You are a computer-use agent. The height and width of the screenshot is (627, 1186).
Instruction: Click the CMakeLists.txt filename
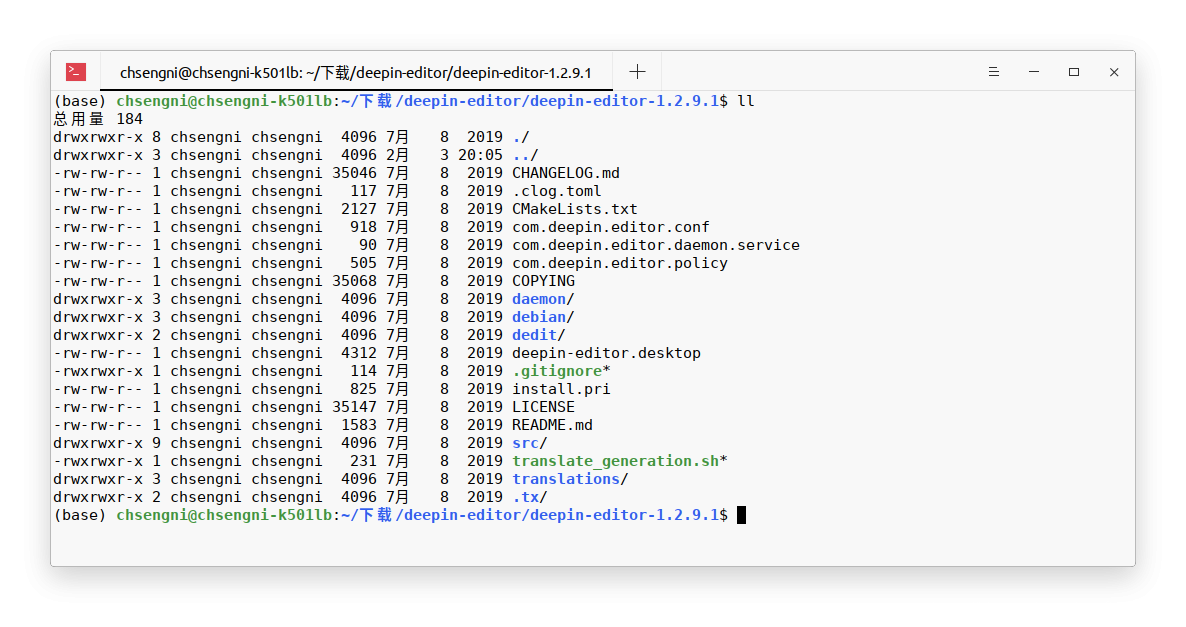point(575,210)
